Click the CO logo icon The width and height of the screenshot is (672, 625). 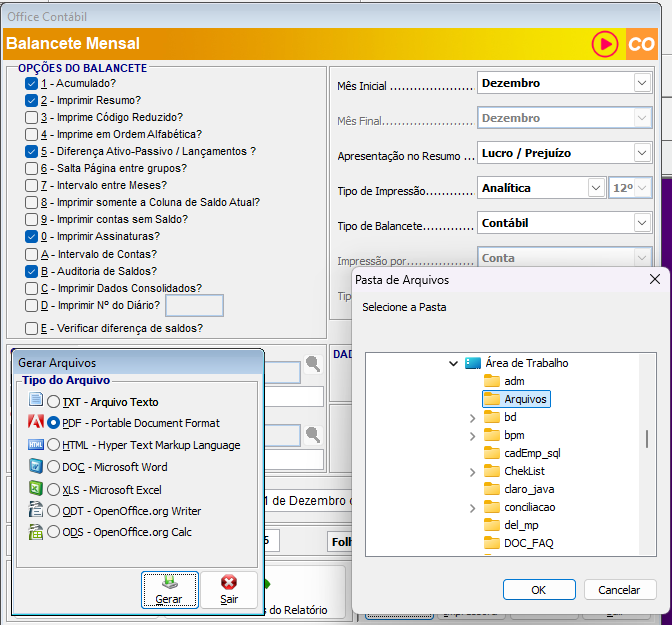point(641,44)
